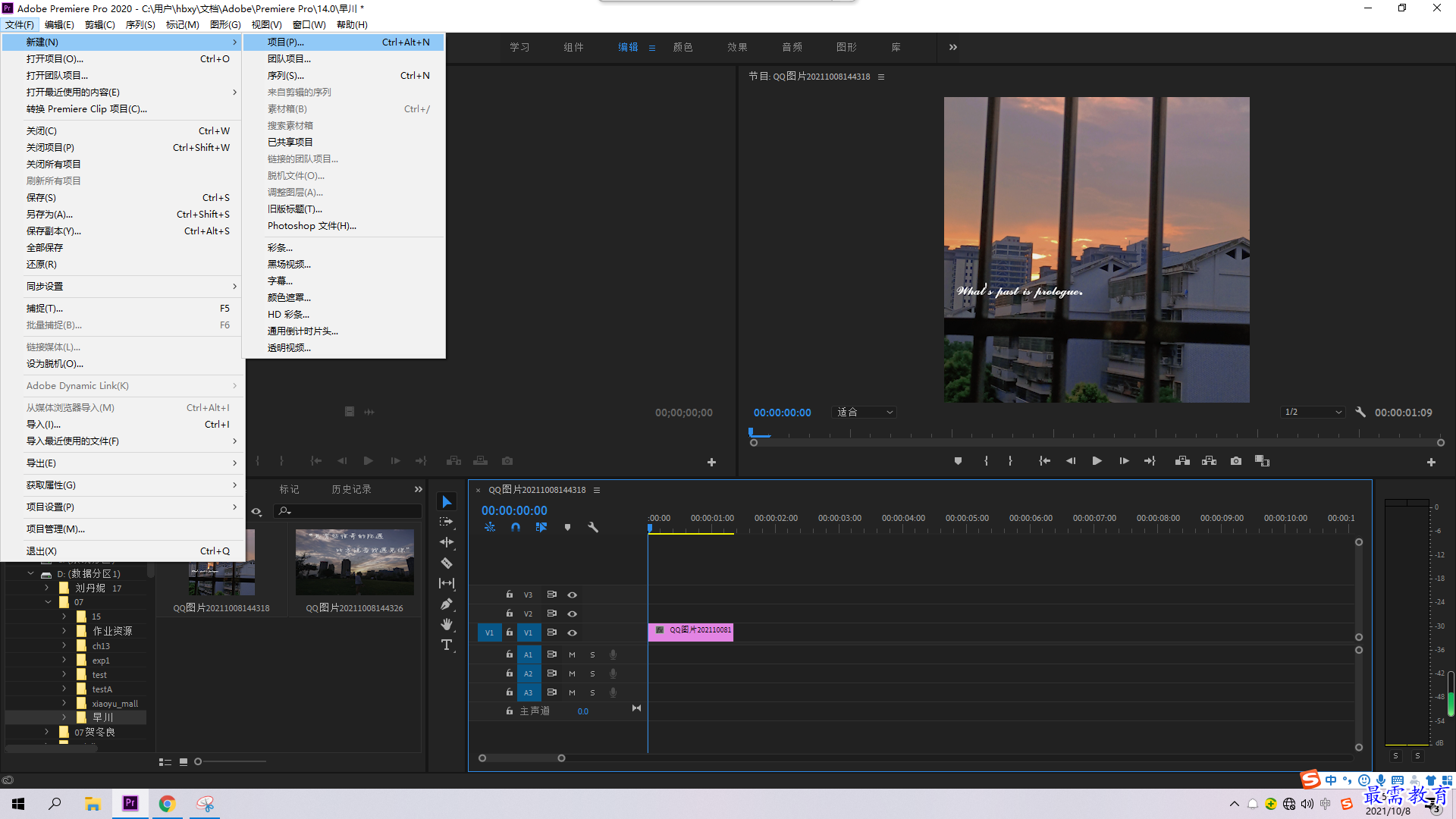This screenshot has width=1456, height=819.
Task: Toggle sync lock on V2 track
Action: (x=552, y=613)
